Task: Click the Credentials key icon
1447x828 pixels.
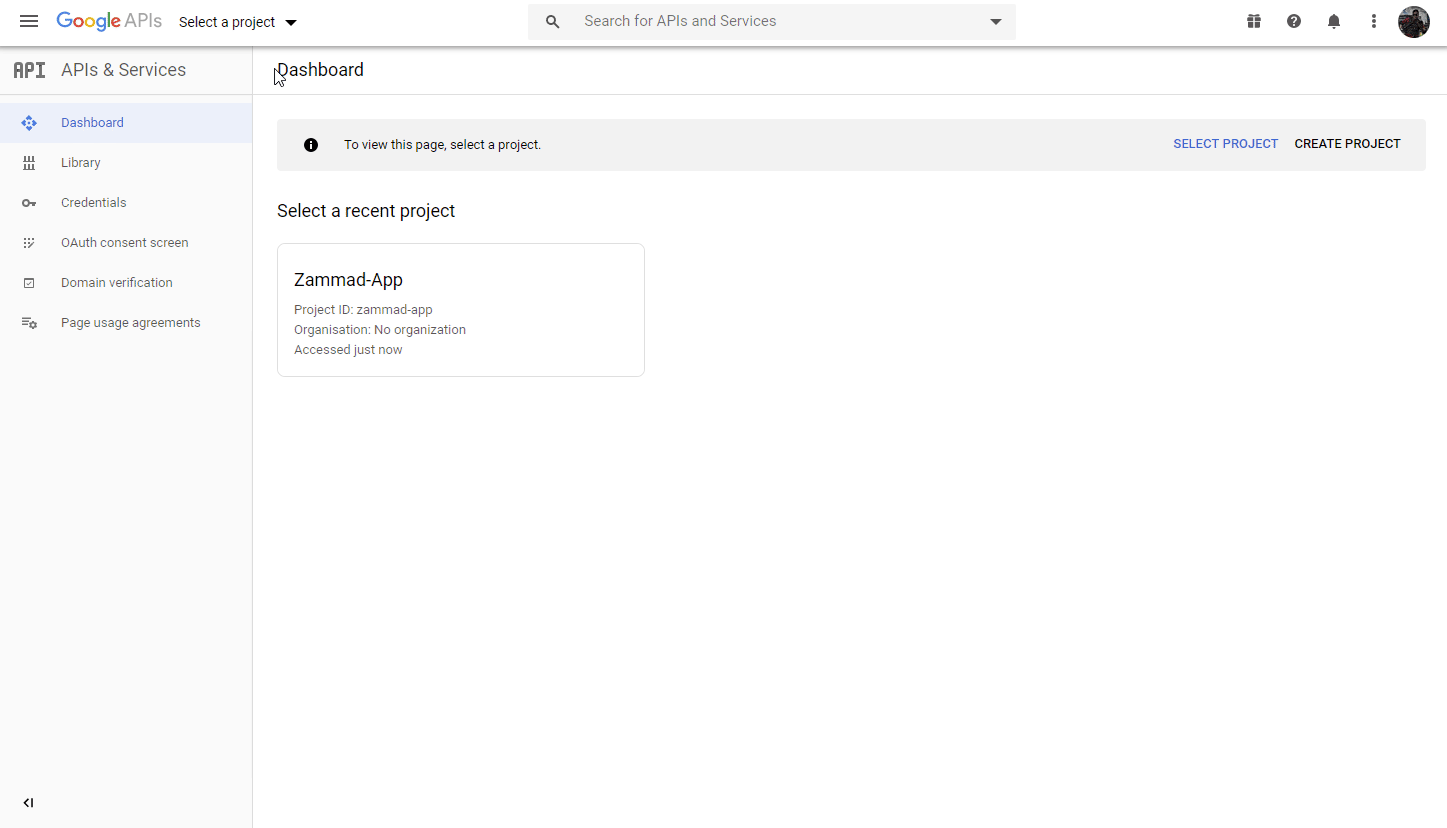Action: [x=29, y=203]
